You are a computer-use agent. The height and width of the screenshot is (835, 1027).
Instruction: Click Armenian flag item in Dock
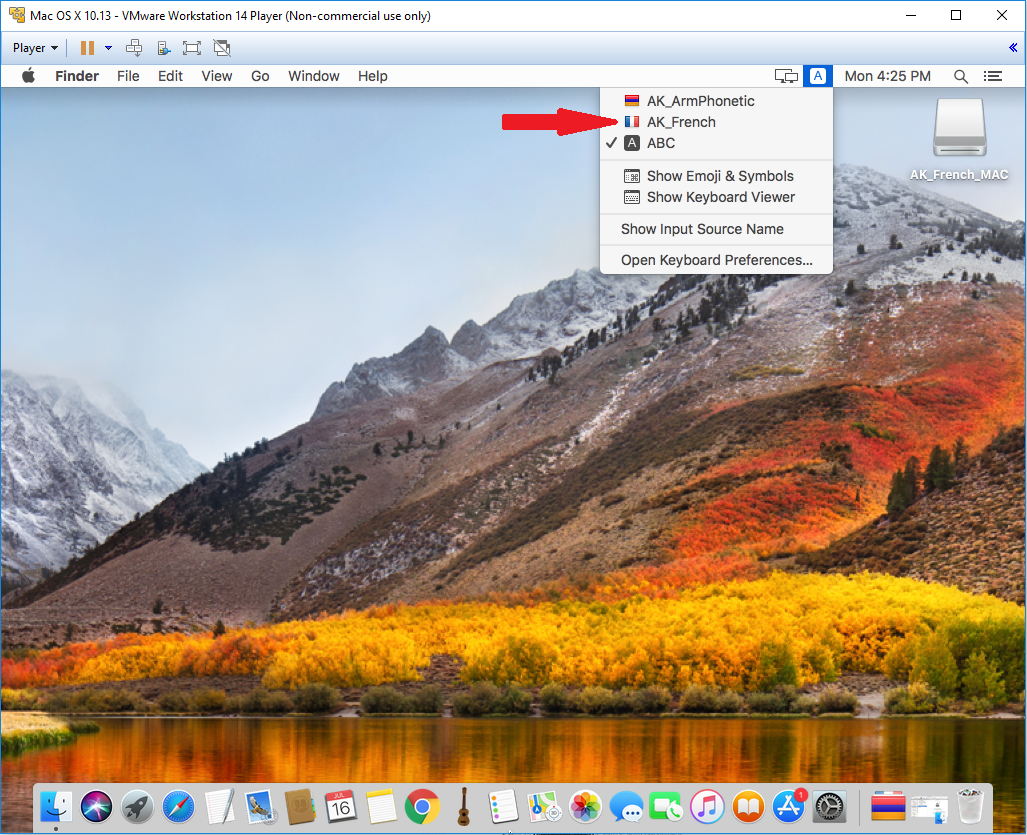[x=888, y=806]
